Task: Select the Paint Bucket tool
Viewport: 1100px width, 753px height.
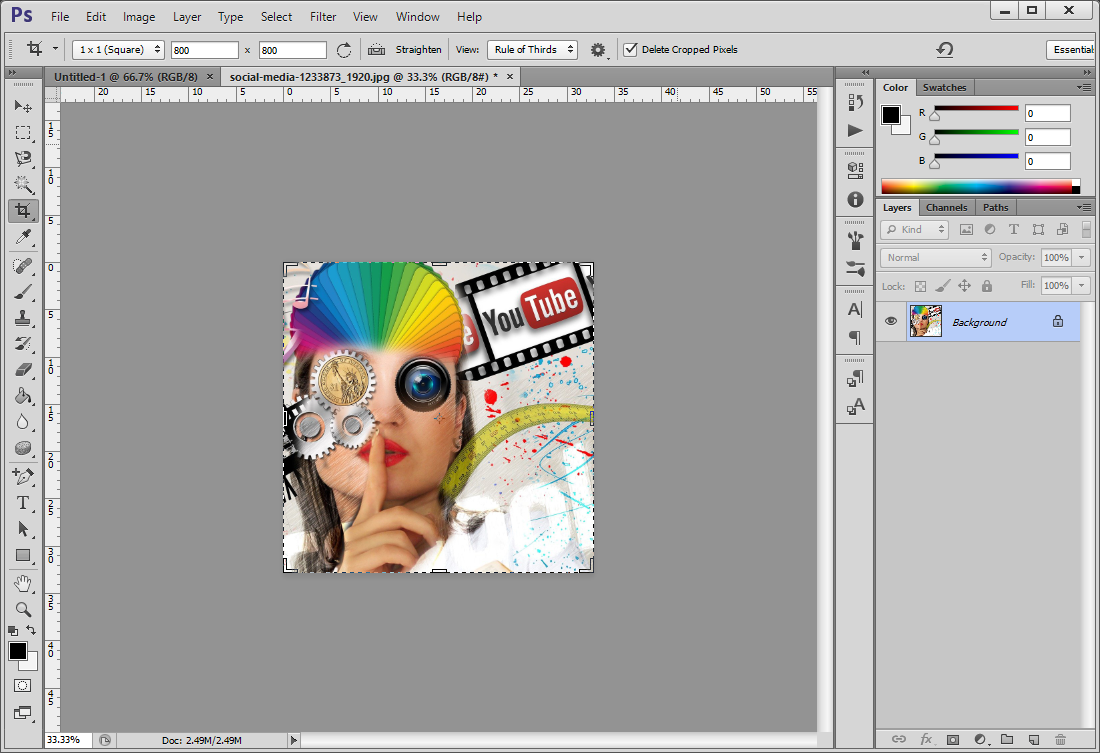Action: [x=23, y=395]
